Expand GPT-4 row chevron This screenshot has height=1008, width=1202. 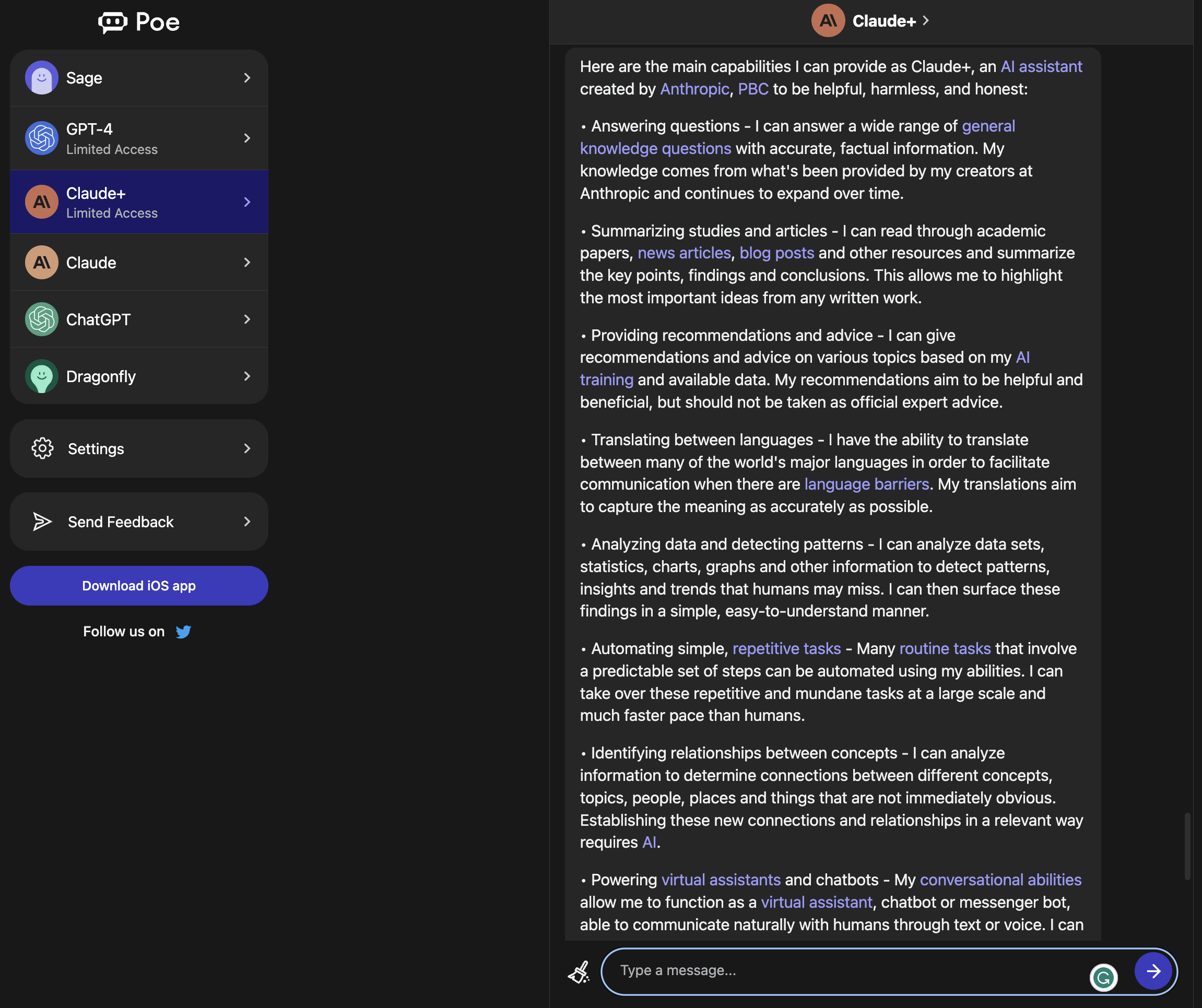point(248,138)
